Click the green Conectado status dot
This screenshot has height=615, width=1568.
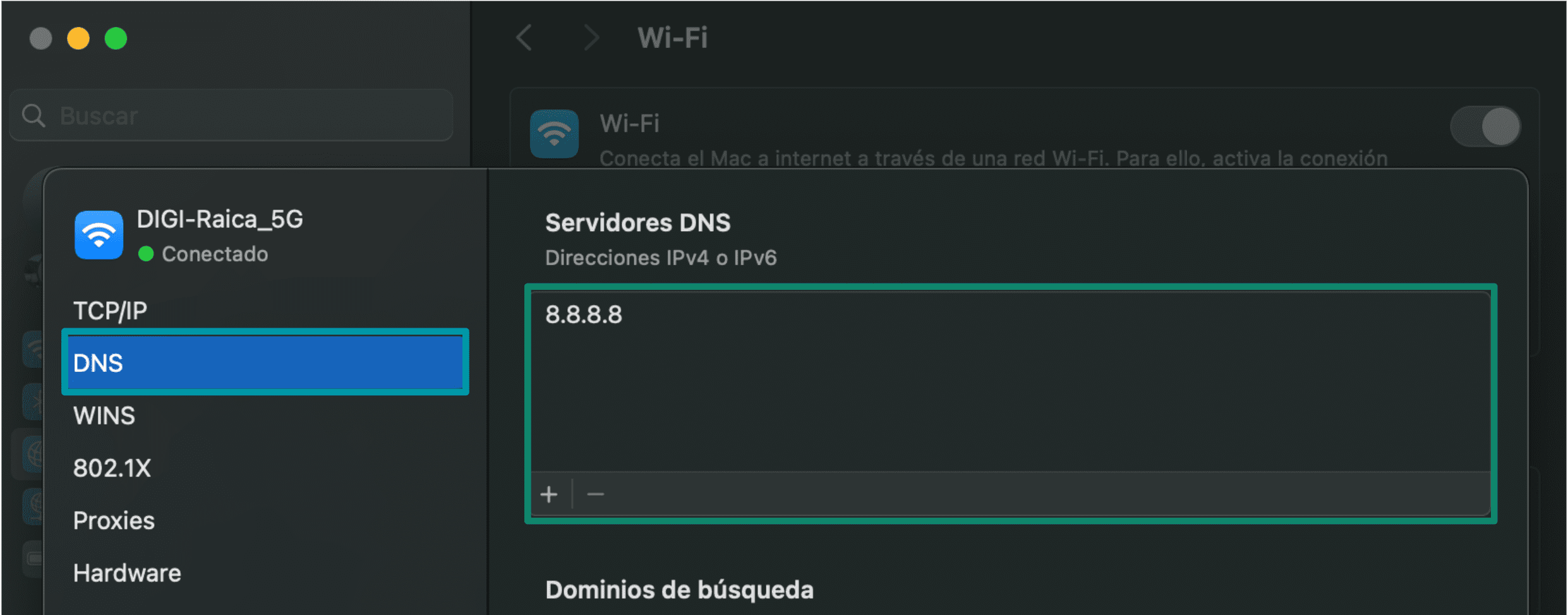(147, 254)
